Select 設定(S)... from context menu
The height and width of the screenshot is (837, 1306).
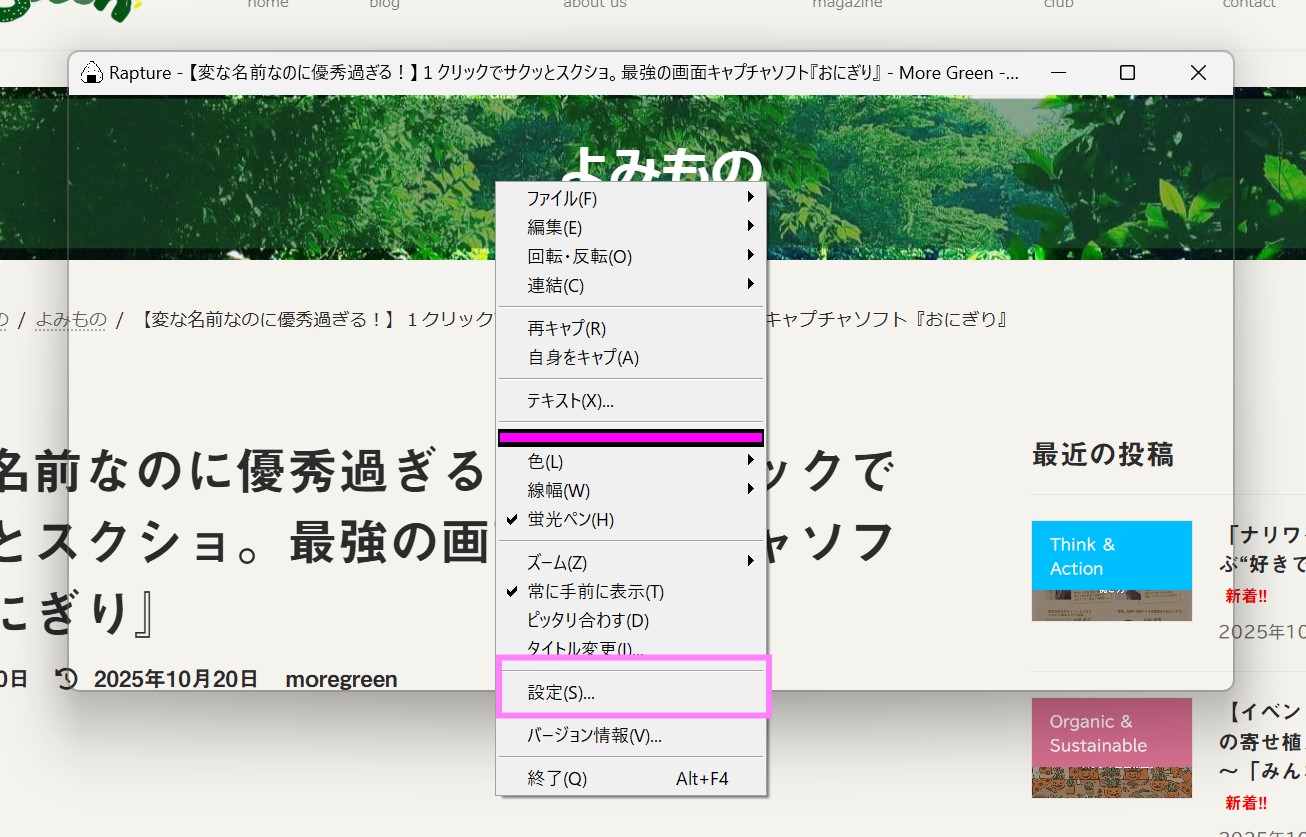561,692
